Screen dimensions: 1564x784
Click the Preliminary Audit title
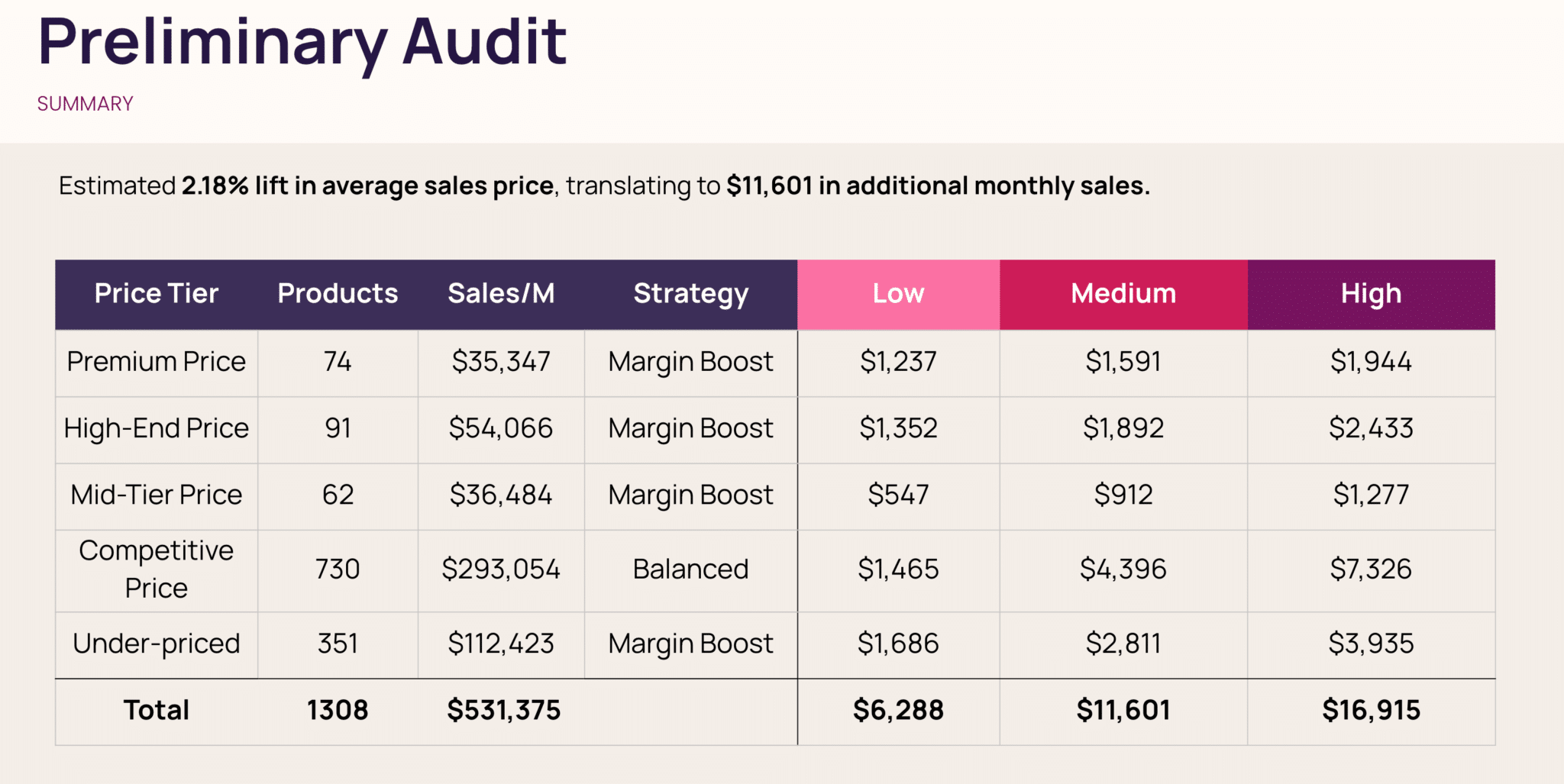click(302, 42)
